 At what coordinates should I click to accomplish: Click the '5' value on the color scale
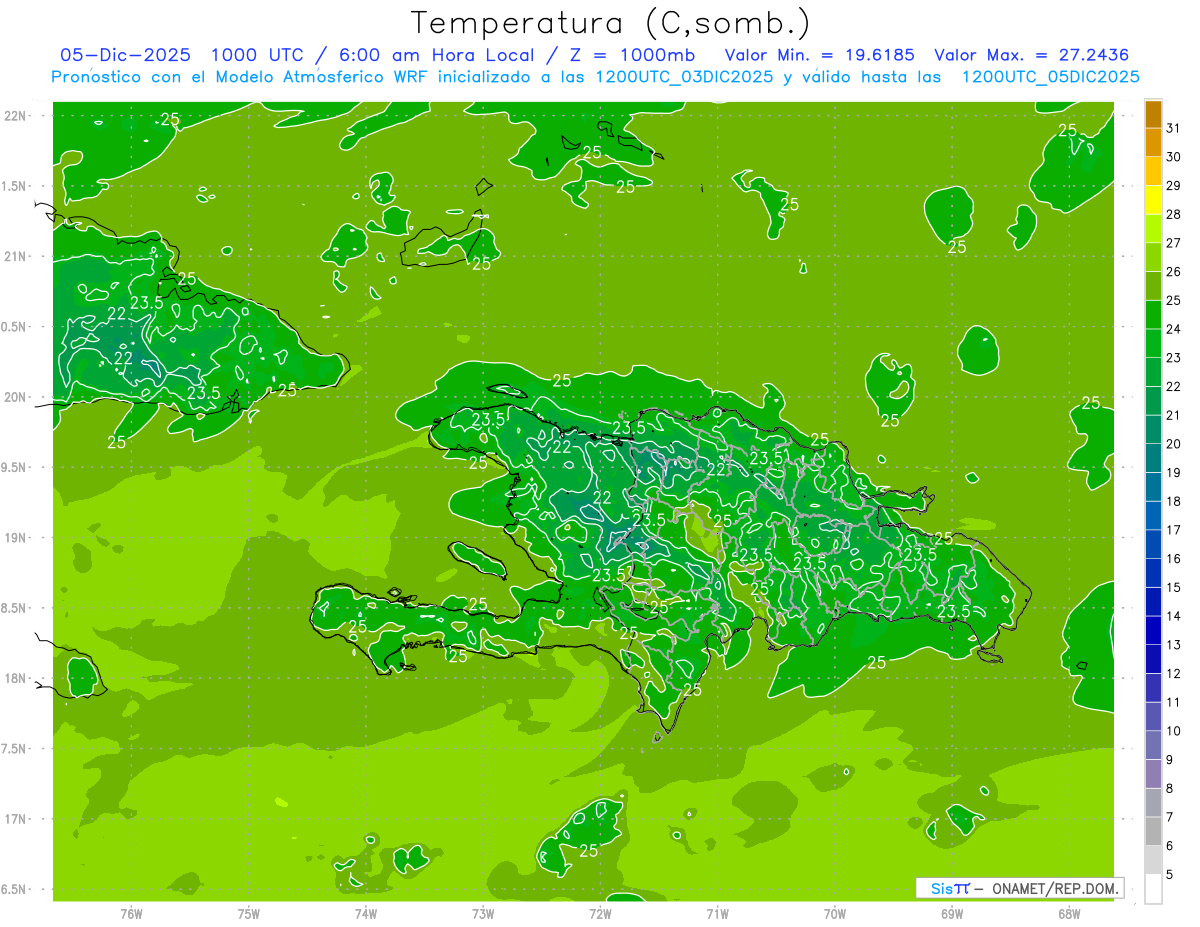point(1169,874)
